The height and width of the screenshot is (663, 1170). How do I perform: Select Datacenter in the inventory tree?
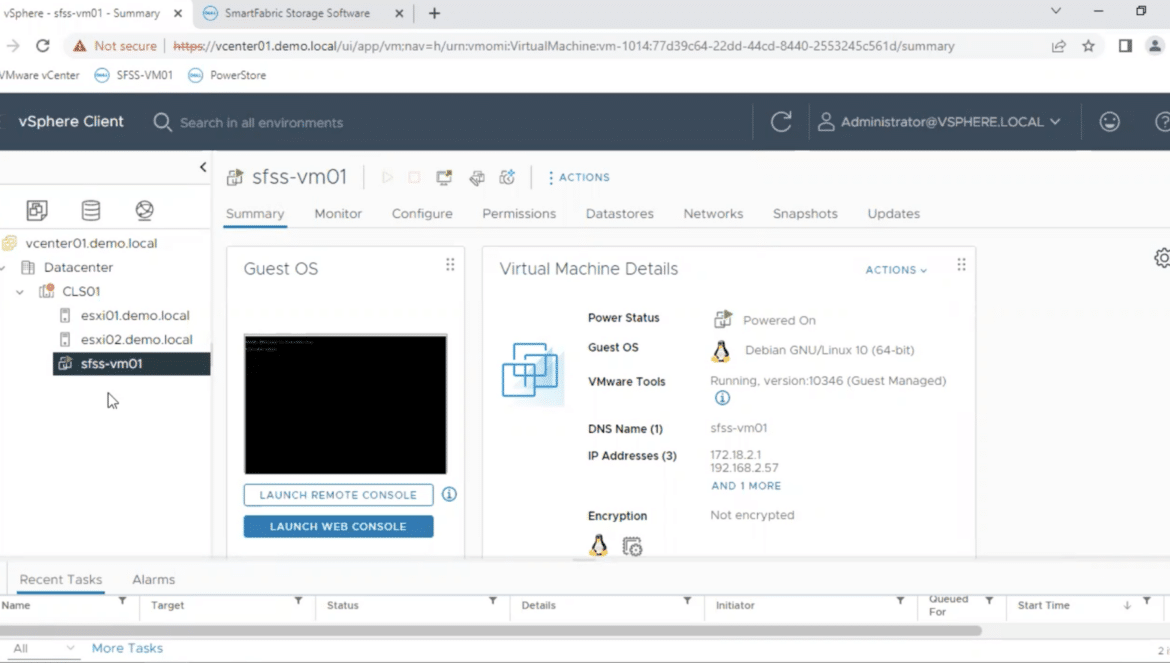coord(78,267)
